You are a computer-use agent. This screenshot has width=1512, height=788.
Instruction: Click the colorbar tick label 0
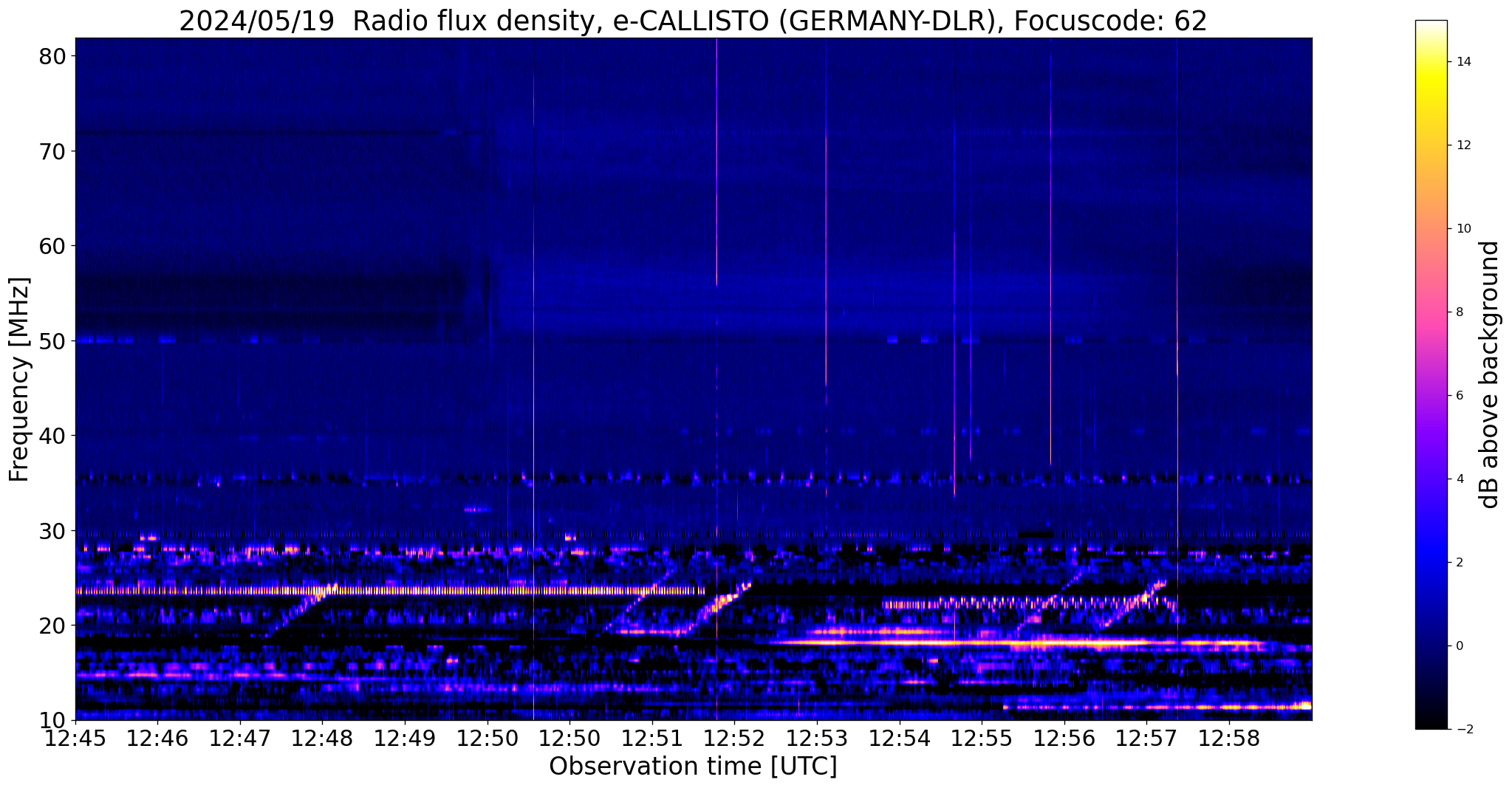[x=1459, y=645]
